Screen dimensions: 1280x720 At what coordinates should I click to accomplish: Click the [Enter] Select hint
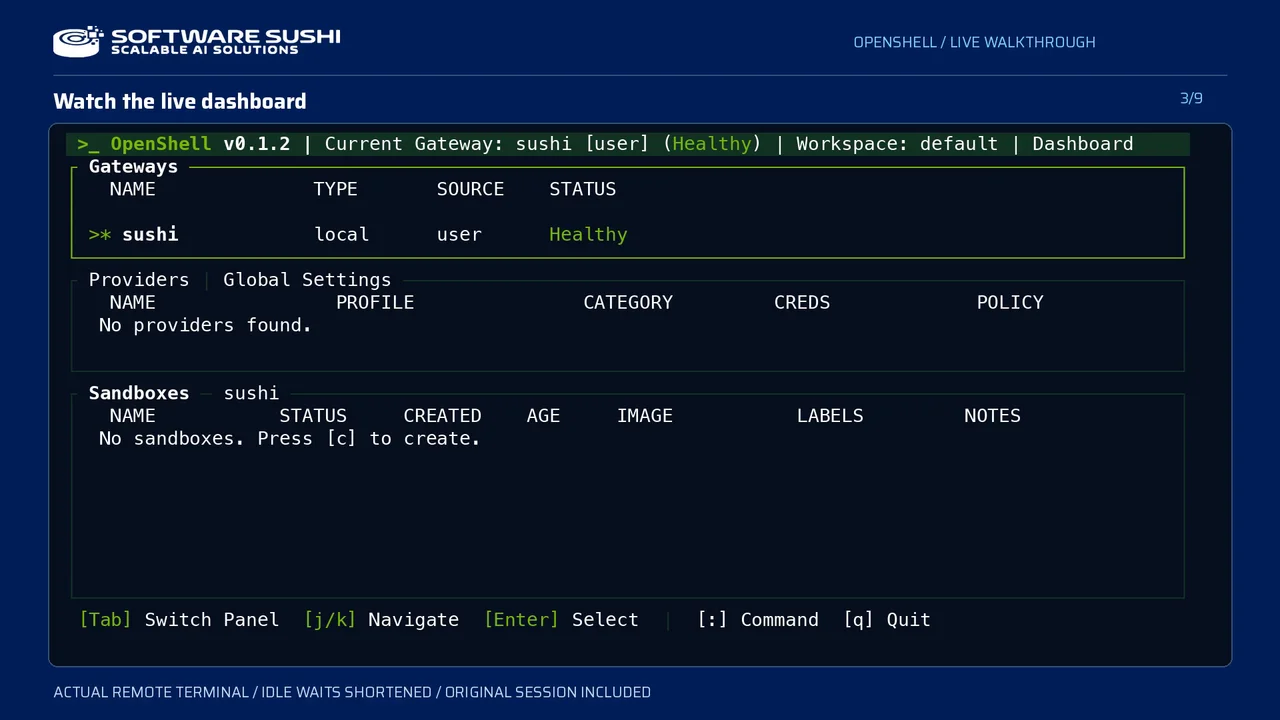(x=561, y=620)
